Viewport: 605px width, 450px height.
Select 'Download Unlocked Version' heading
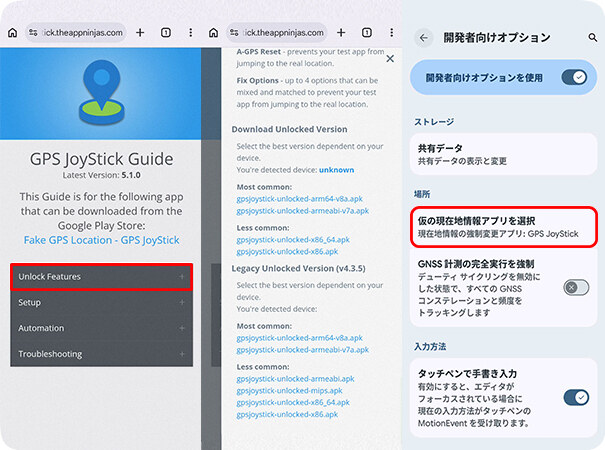coord(289,129)
